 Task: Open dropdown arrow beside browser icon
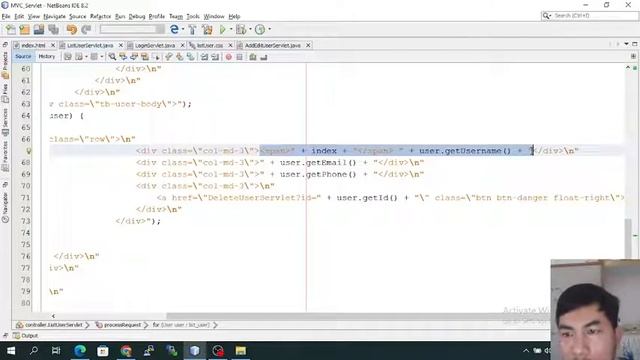(182, 29)
